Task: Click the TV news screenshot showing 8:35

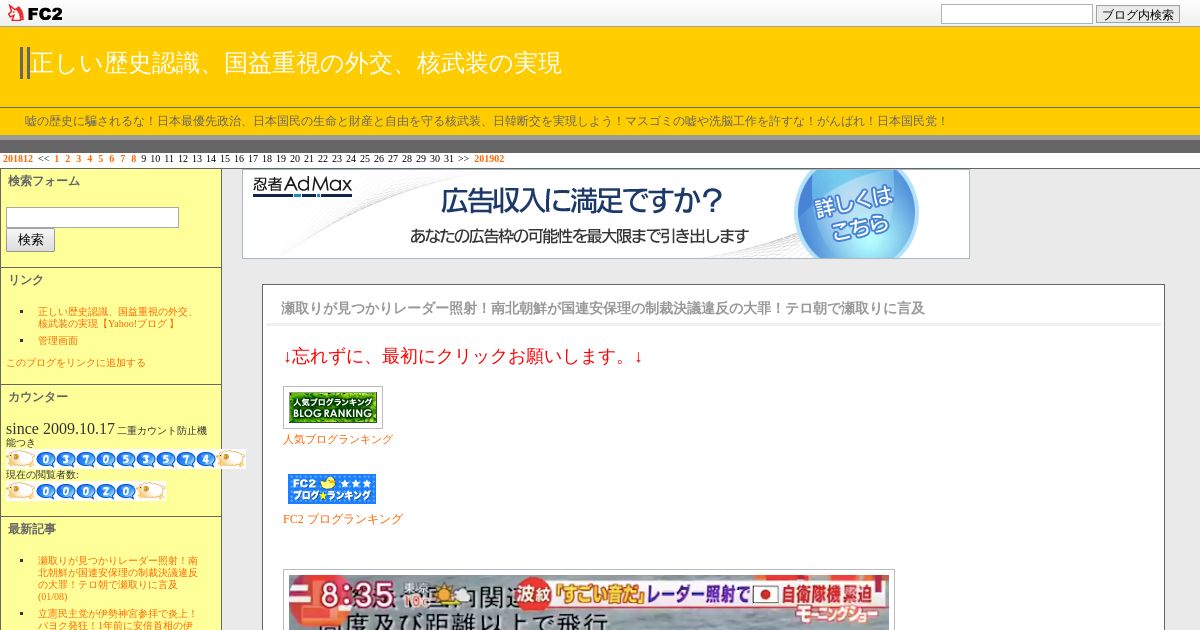Action: point(589,602)
